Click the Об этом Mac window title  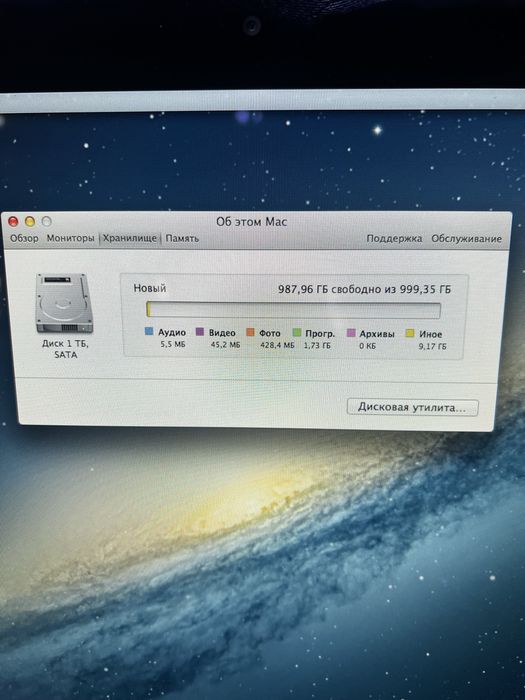(251, 222)
